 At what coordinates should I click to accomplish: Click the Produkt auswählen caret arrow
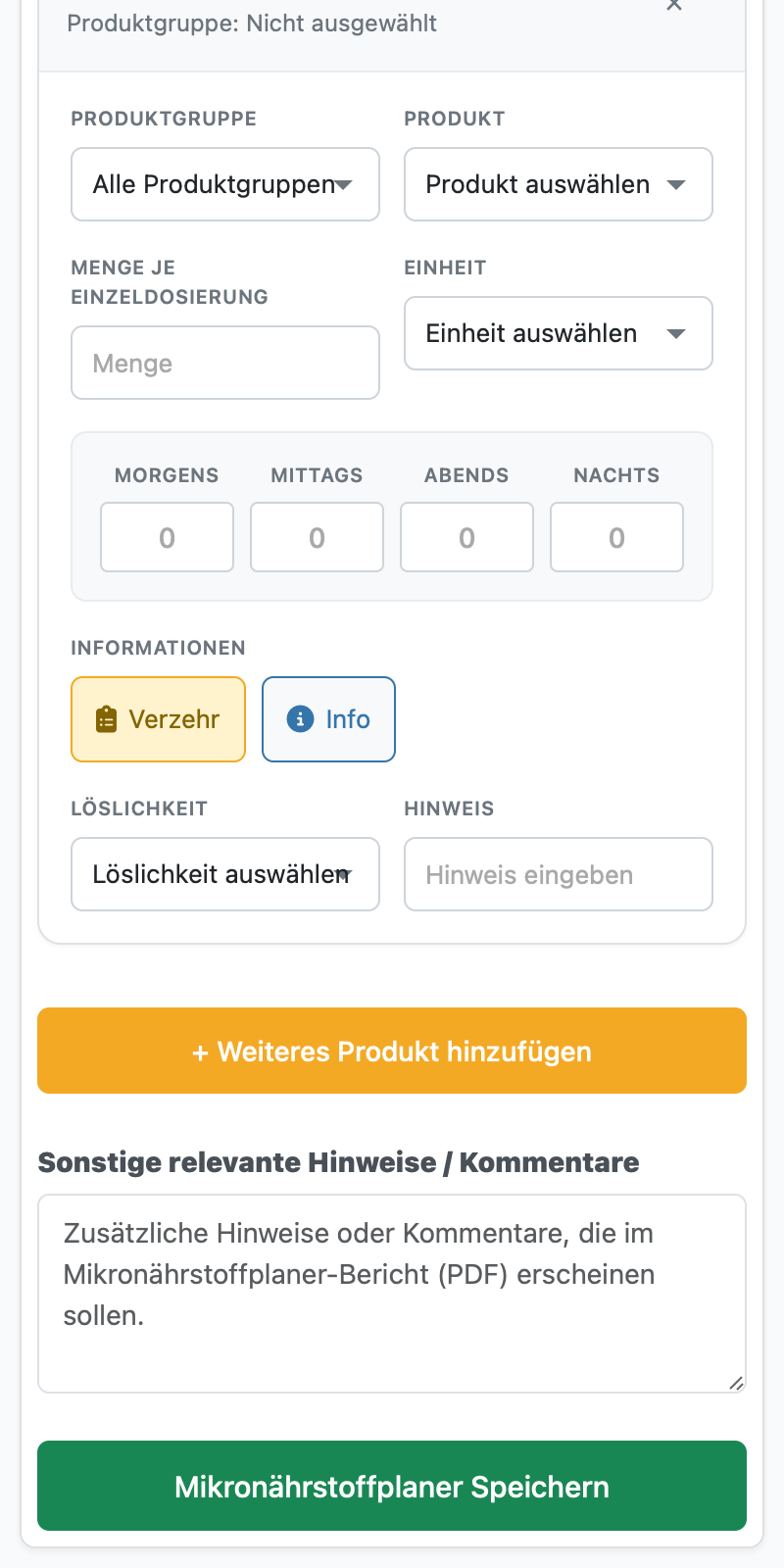(676, 184)
